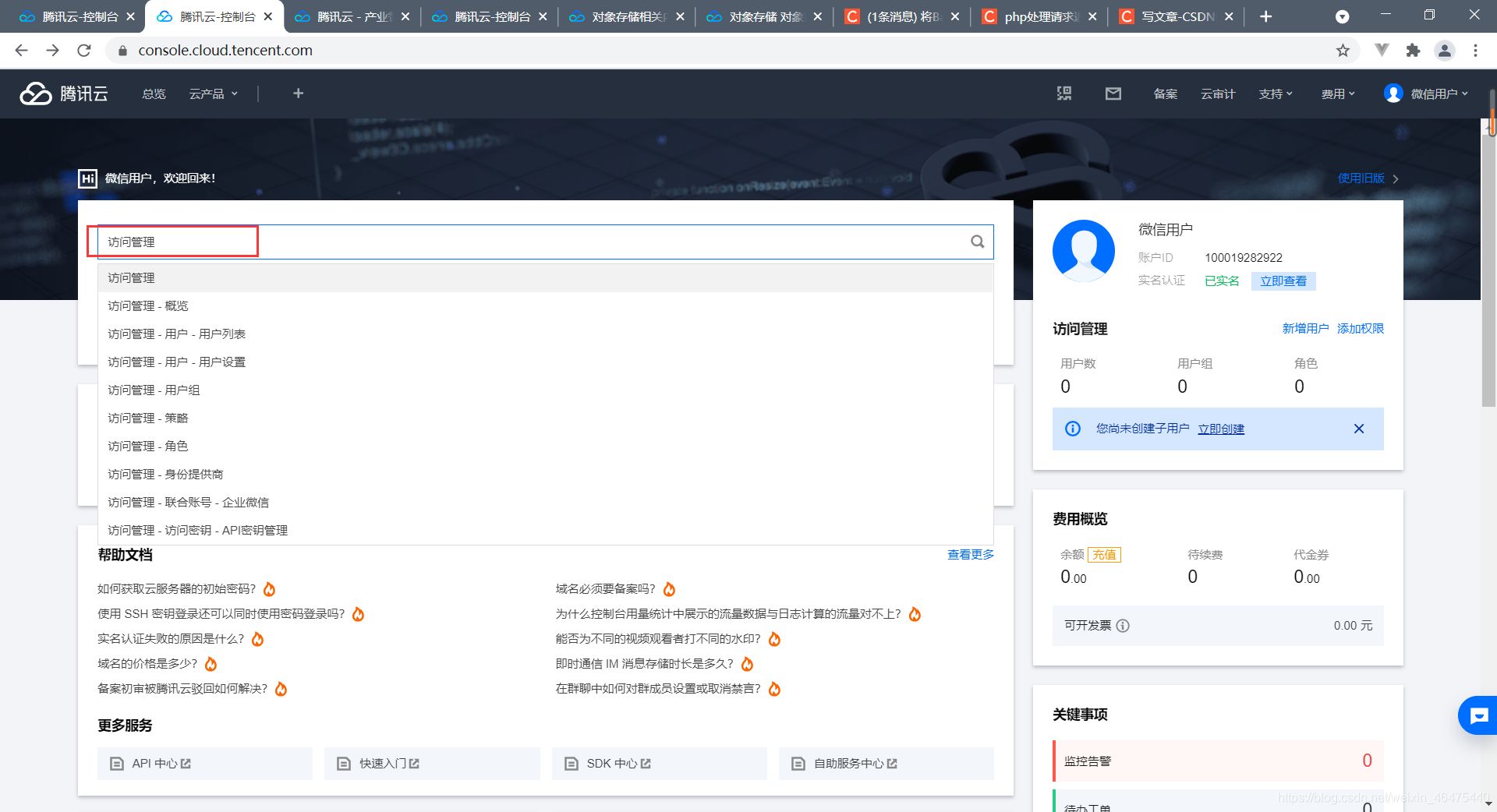Open 云审计 in the top navigation

tap(1218, 94)
